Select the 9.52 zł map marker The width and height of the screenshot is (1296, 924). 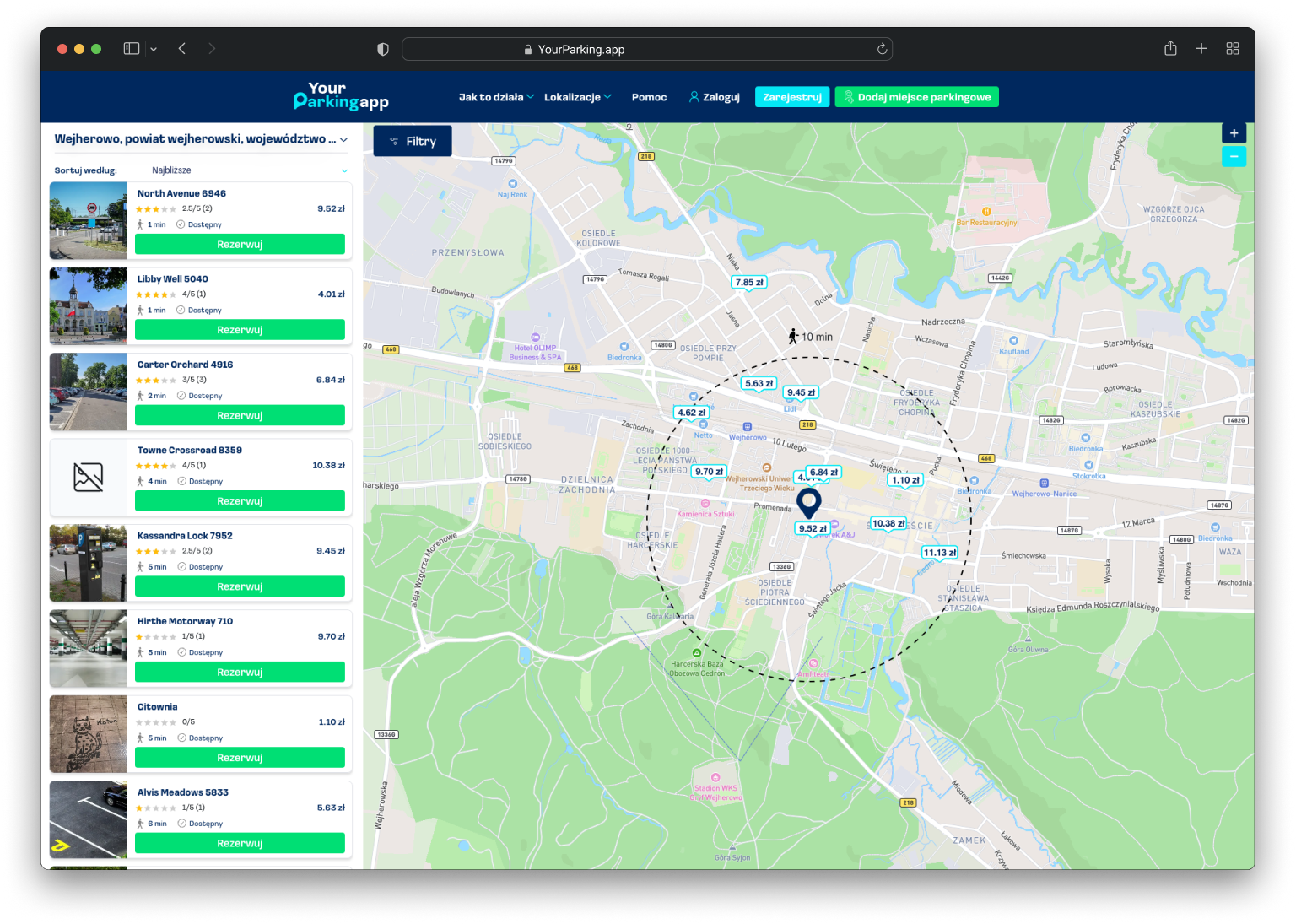pyautogui.click(x=813, y=529)
